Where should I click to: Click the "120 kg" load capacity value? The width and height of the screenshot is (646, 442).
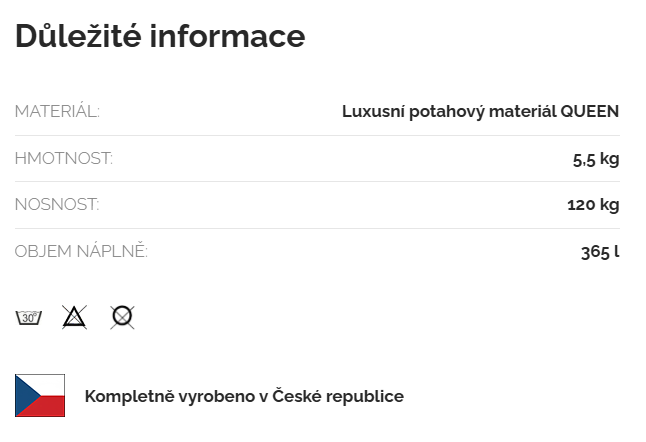pyautogui.click(x=593, y=205)
